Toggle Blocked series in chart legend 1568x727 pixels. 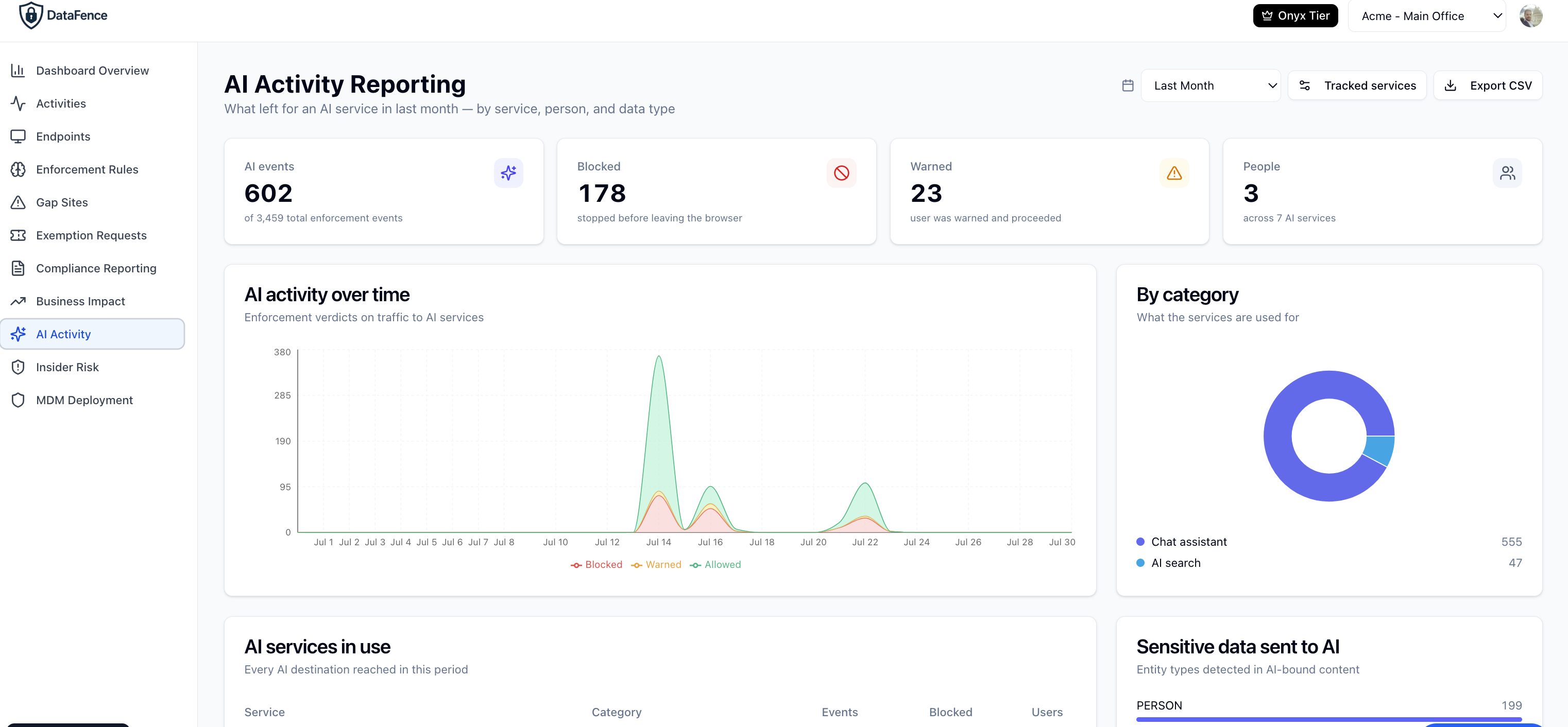[x=596, y=565]
